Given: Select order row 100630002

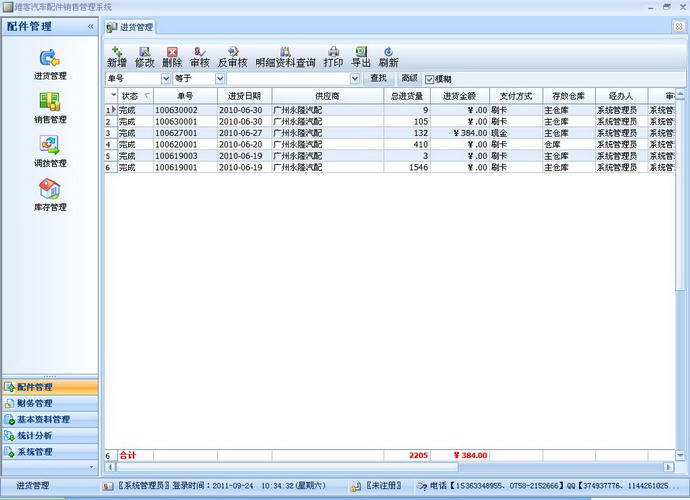Looking at the screenshot, I should point(389,110).
